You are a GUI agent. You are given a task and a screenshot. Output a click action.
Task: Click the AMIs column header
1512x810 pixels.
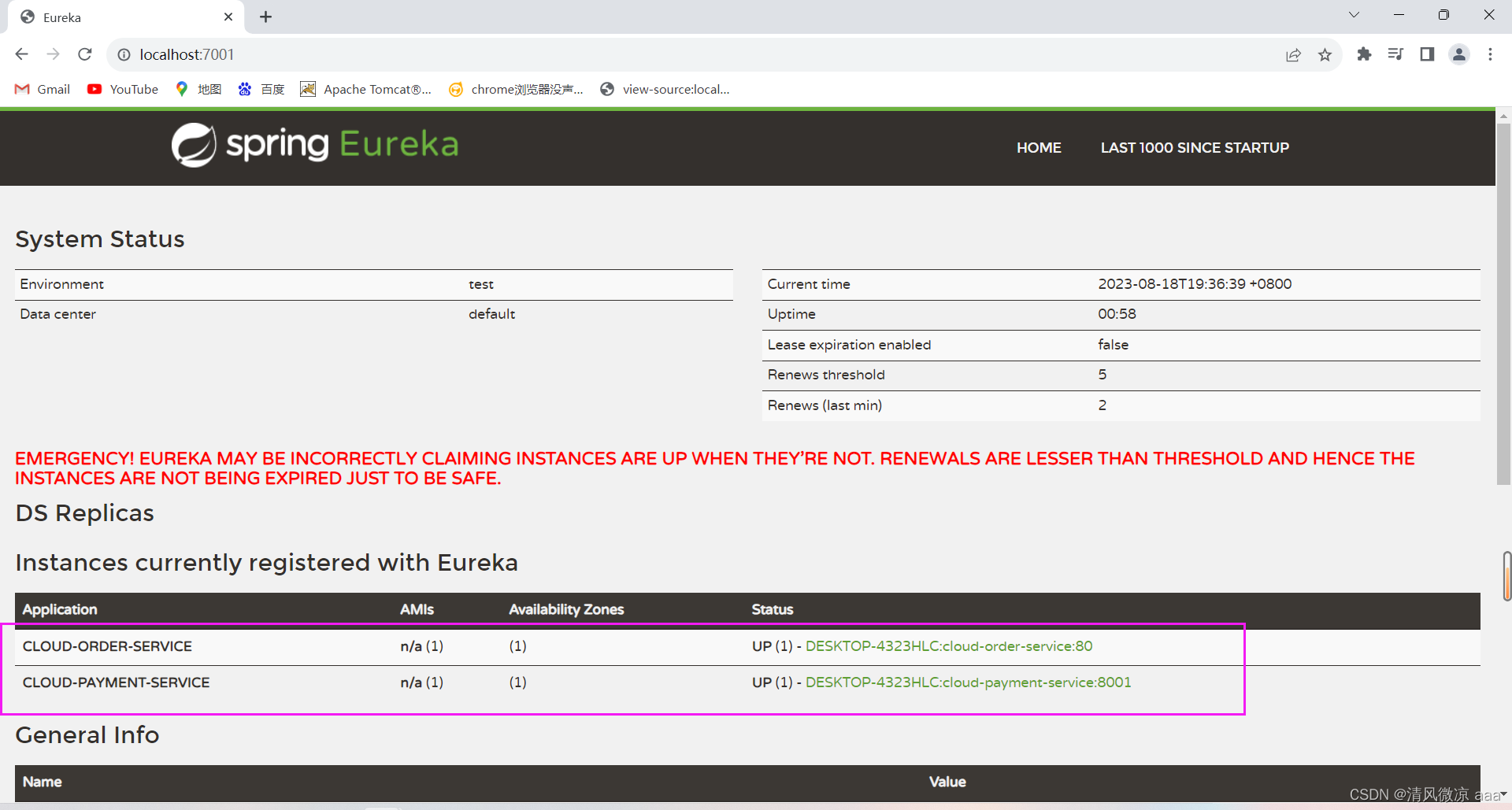click(417, 608)
